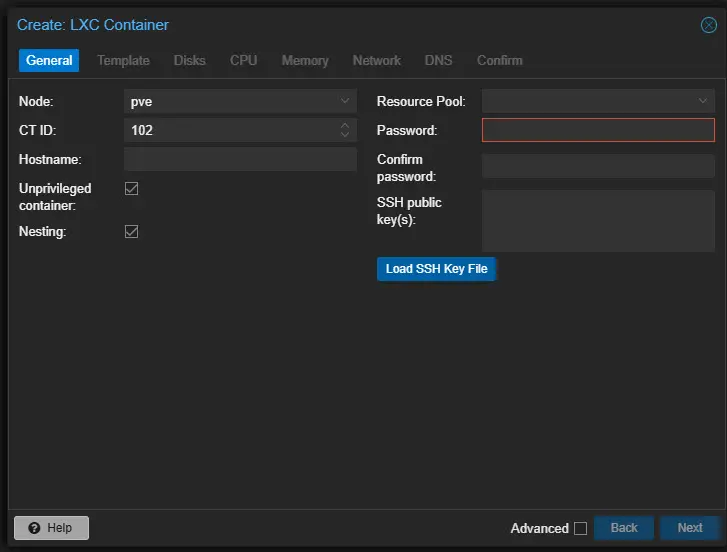The width and height of the screenshot is (727, 552).
Task: Enable the Advanced checkbox
Action: (580, 528)
